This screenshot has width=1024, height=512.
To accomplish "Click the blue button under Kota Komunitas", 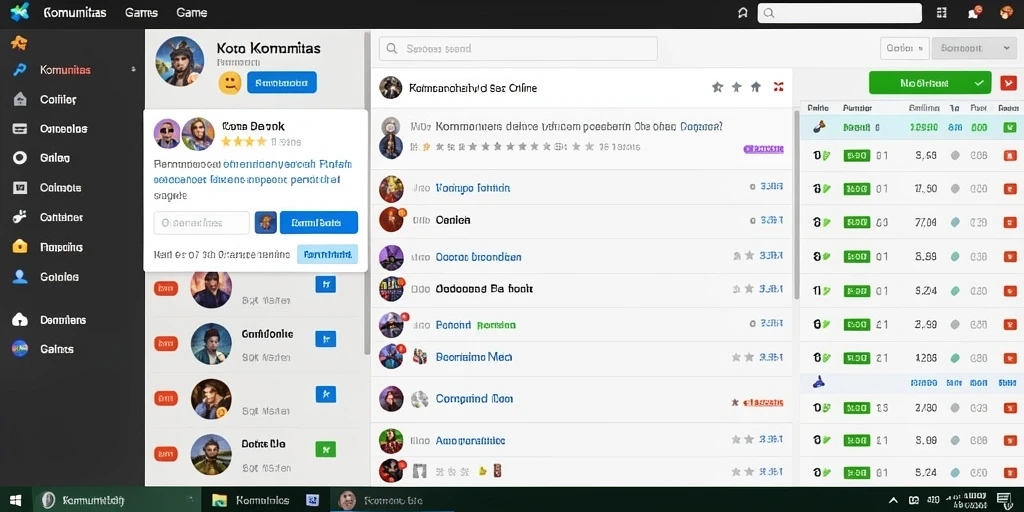I will 281,83.
